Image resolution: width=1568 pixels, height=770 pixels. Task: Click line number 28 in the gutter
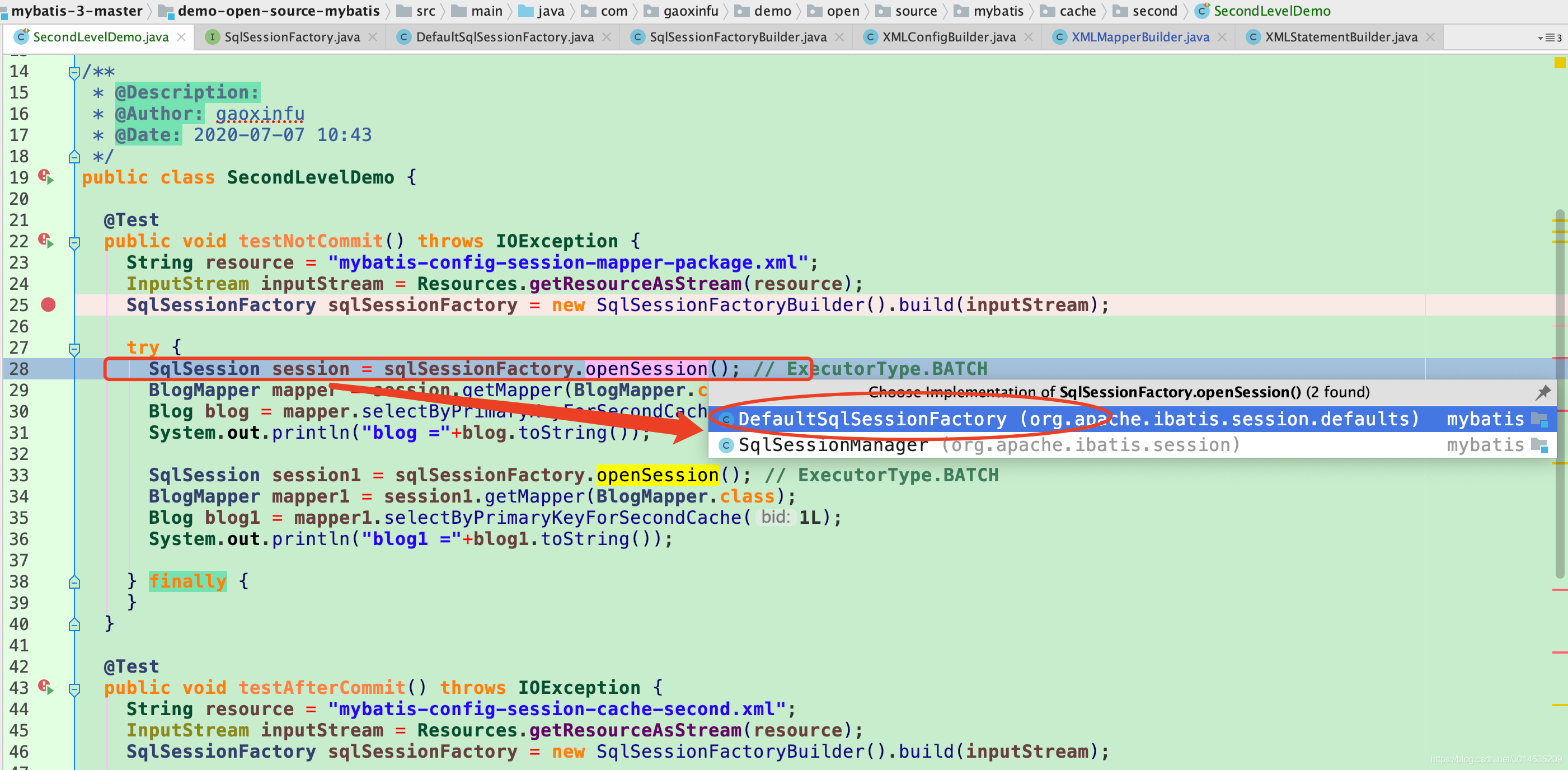[19, 369]
